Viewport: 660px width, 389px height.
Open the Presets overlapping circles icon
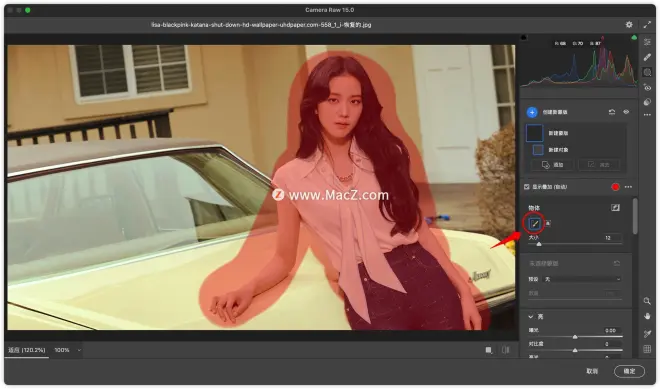click(647, 102)
